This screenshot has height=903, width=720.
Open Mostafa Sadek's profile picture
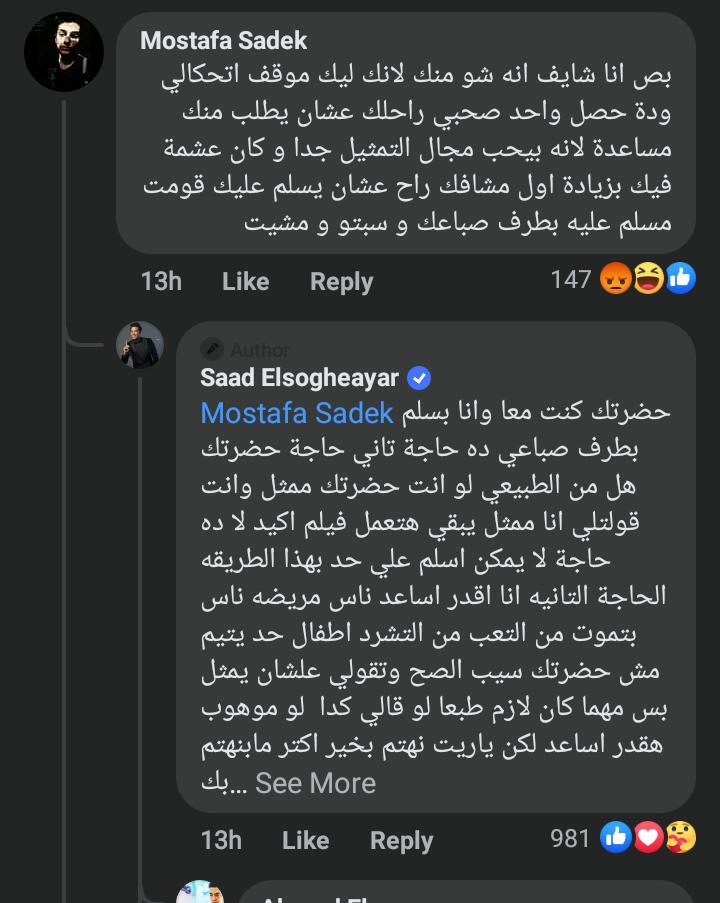[64, 52]
